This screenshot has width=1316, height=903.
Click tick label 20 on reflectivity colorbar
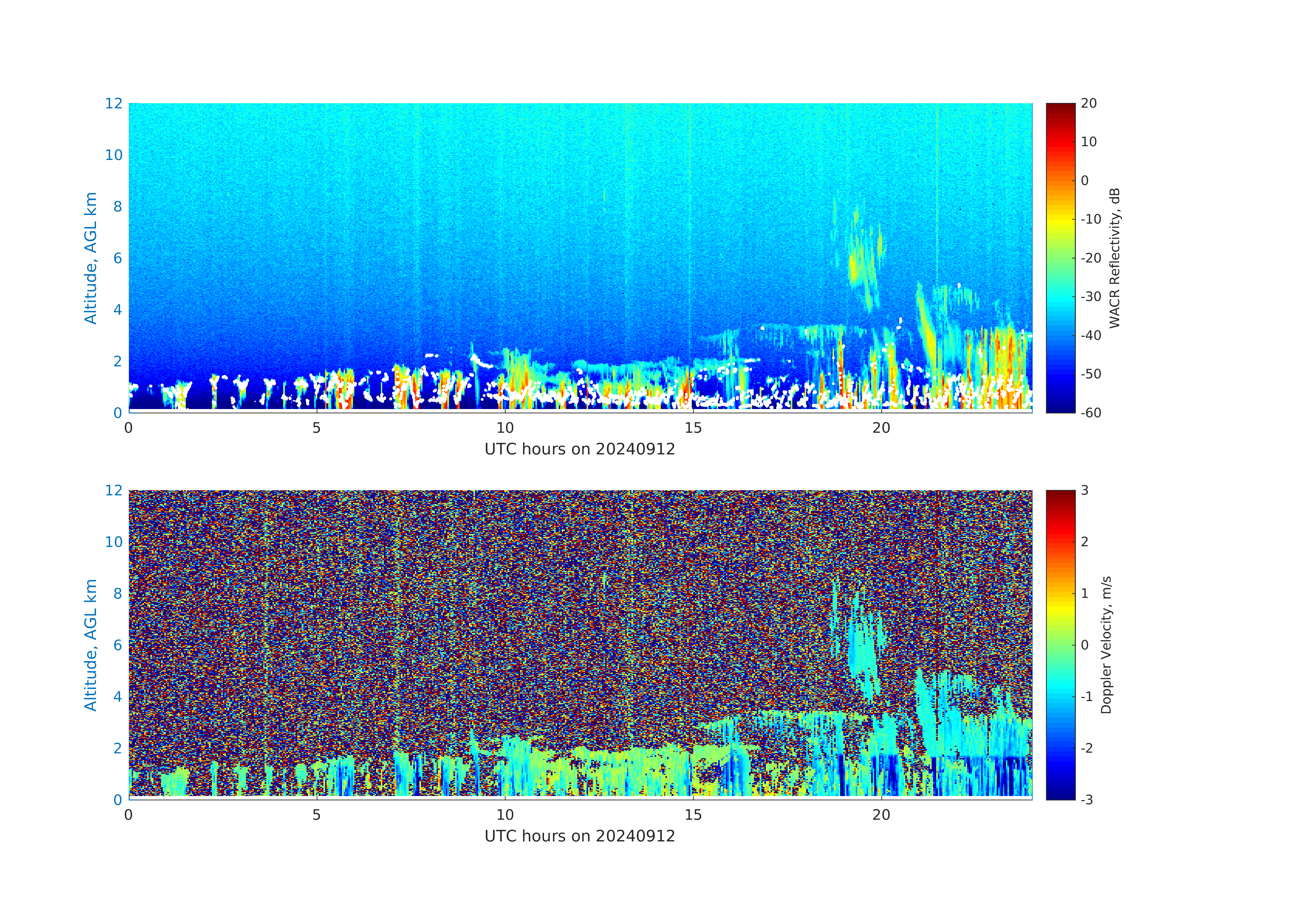[1088, 104]
